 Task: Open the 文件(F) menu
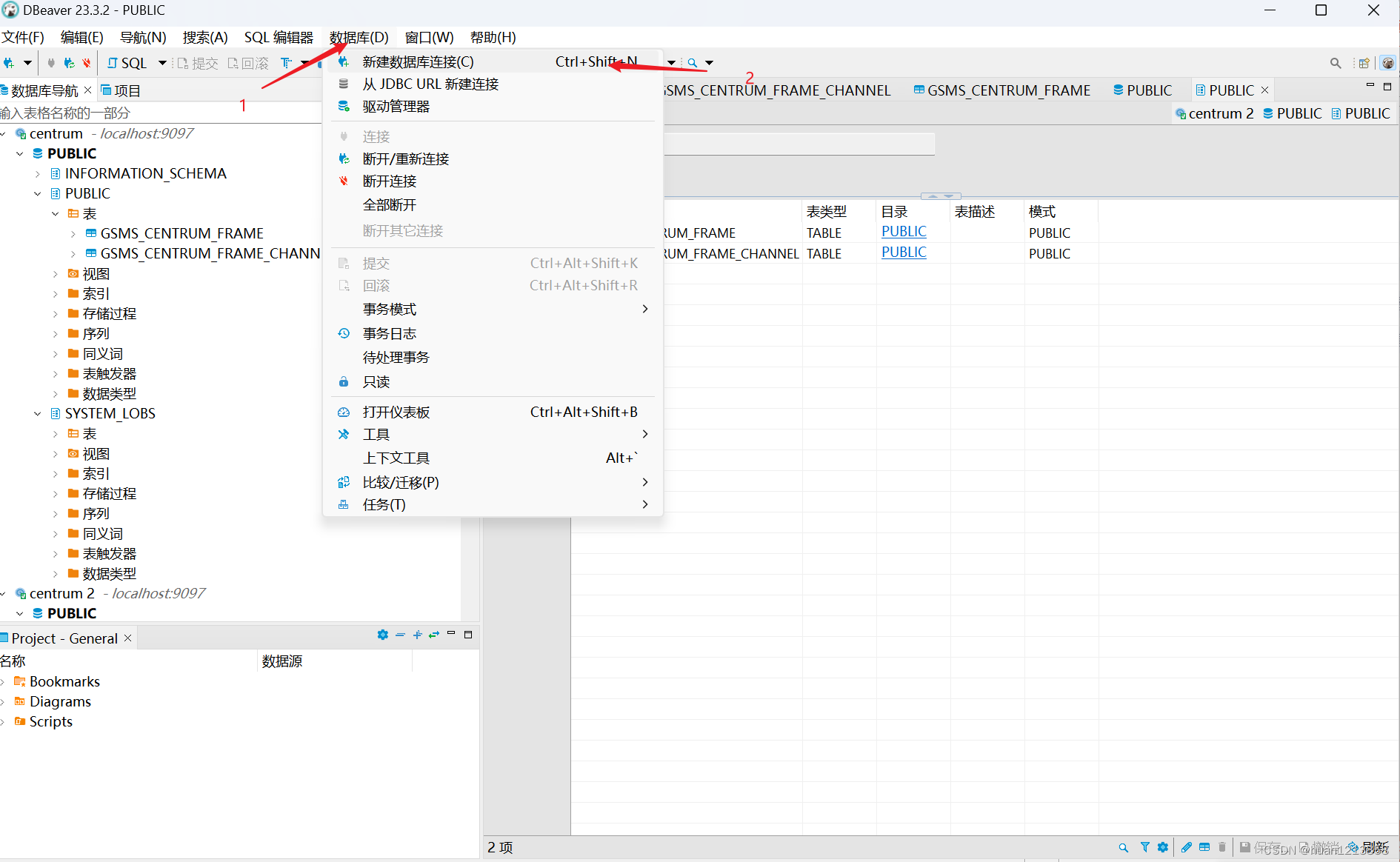[23, 37]
